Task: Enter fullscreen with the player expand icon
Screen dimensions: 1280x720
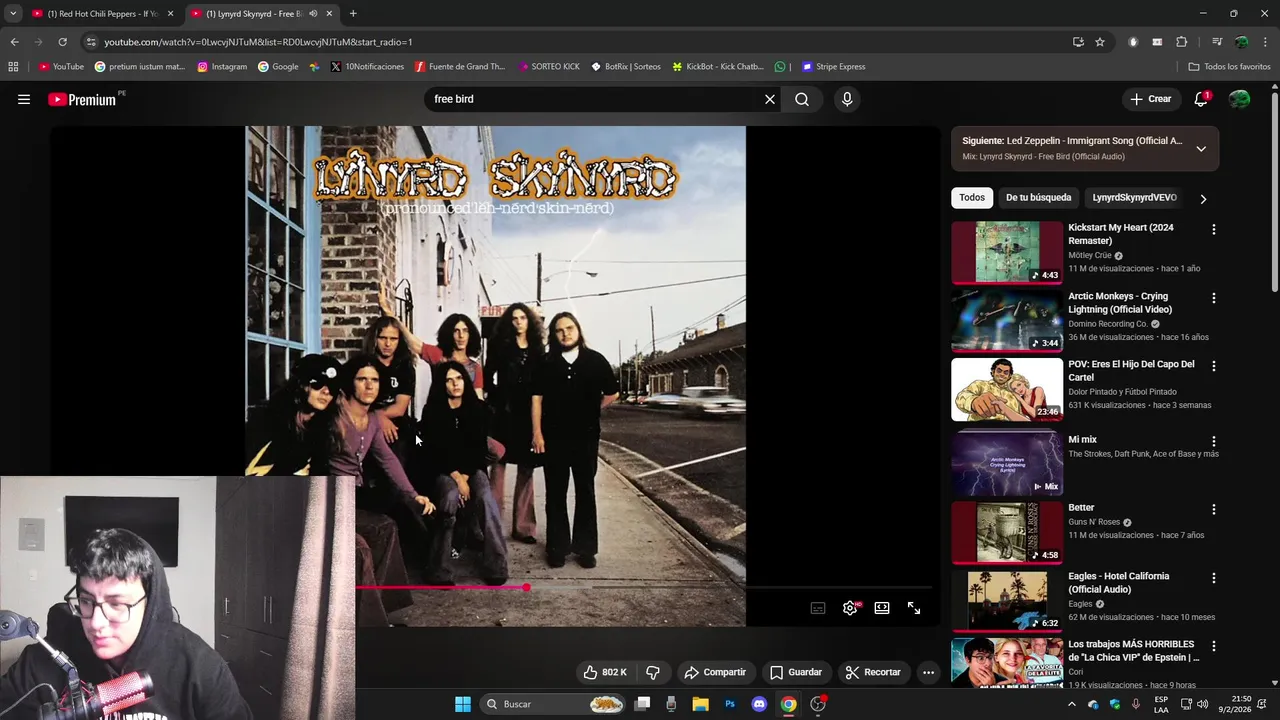Action: point(914,608)
